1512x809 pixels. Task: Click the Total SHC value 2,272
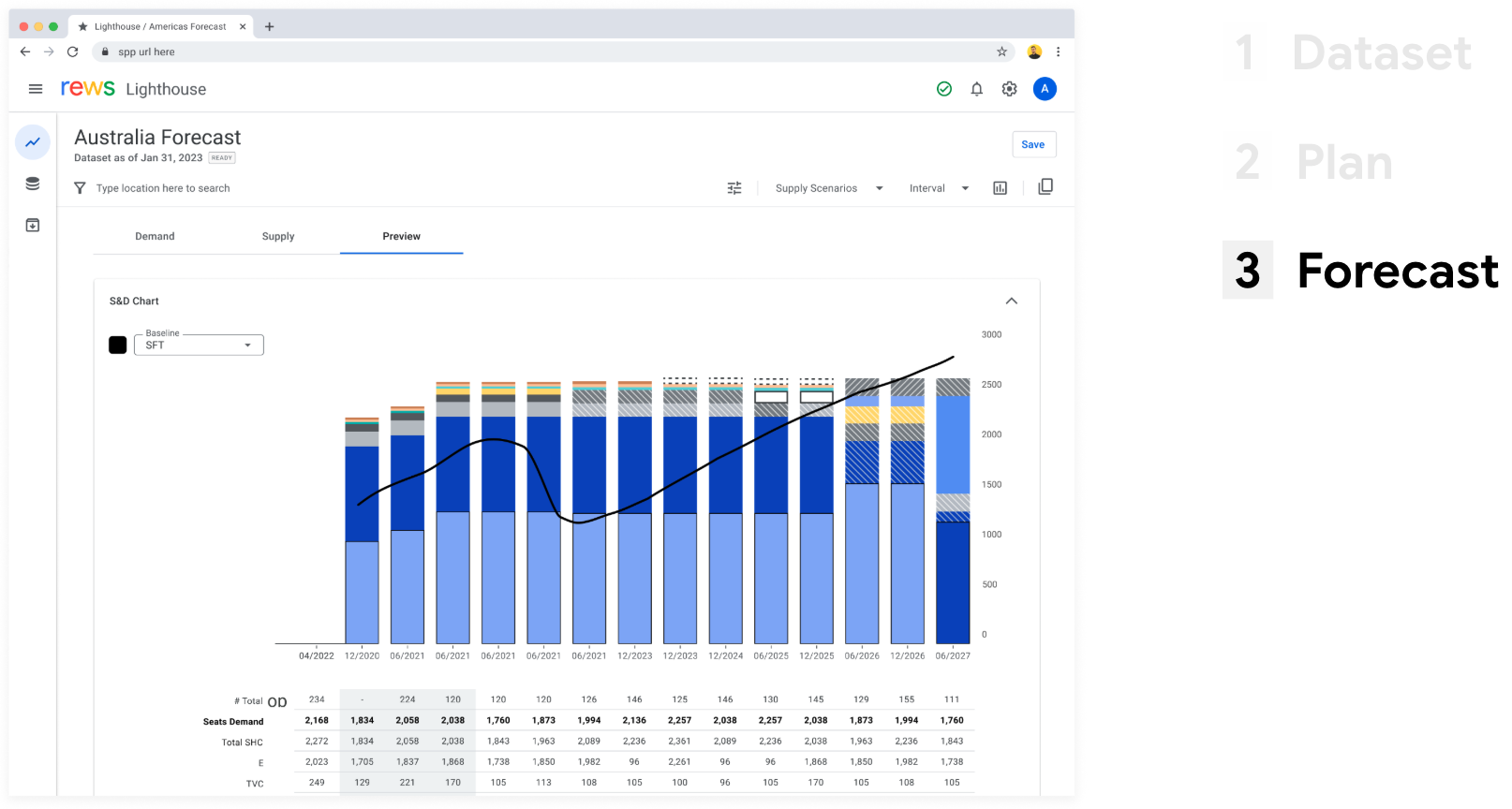[317, 741]
